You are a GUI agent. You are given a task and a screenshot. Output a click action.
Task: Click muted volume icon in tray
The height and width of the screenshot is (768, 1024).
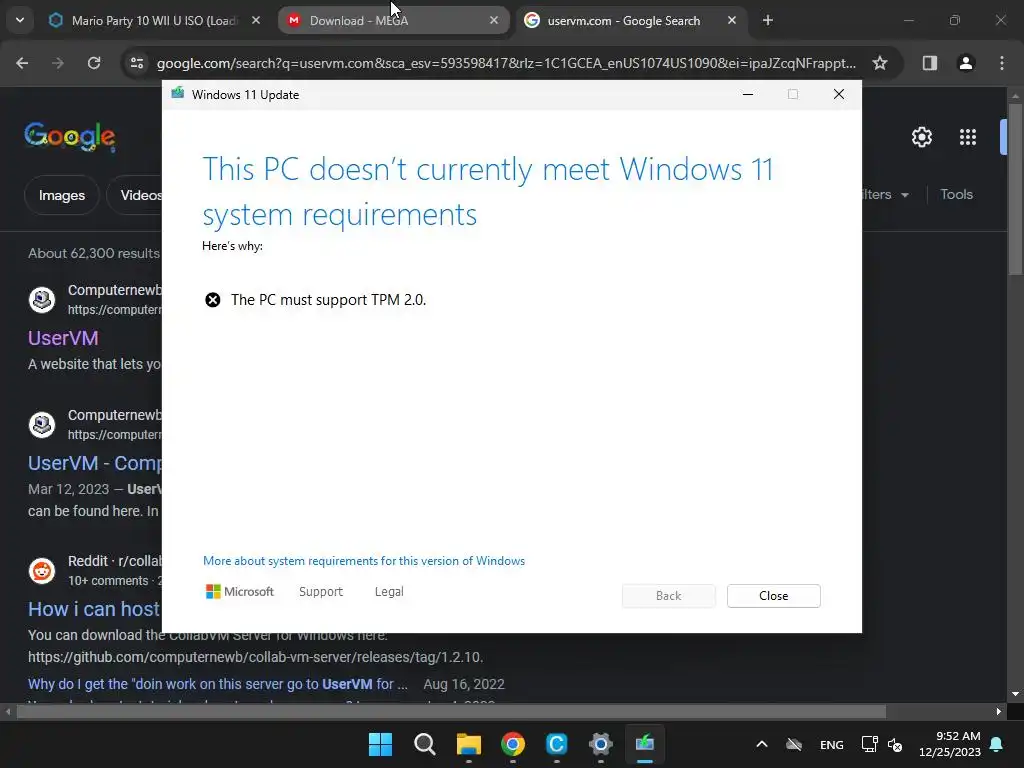(895, 744)
